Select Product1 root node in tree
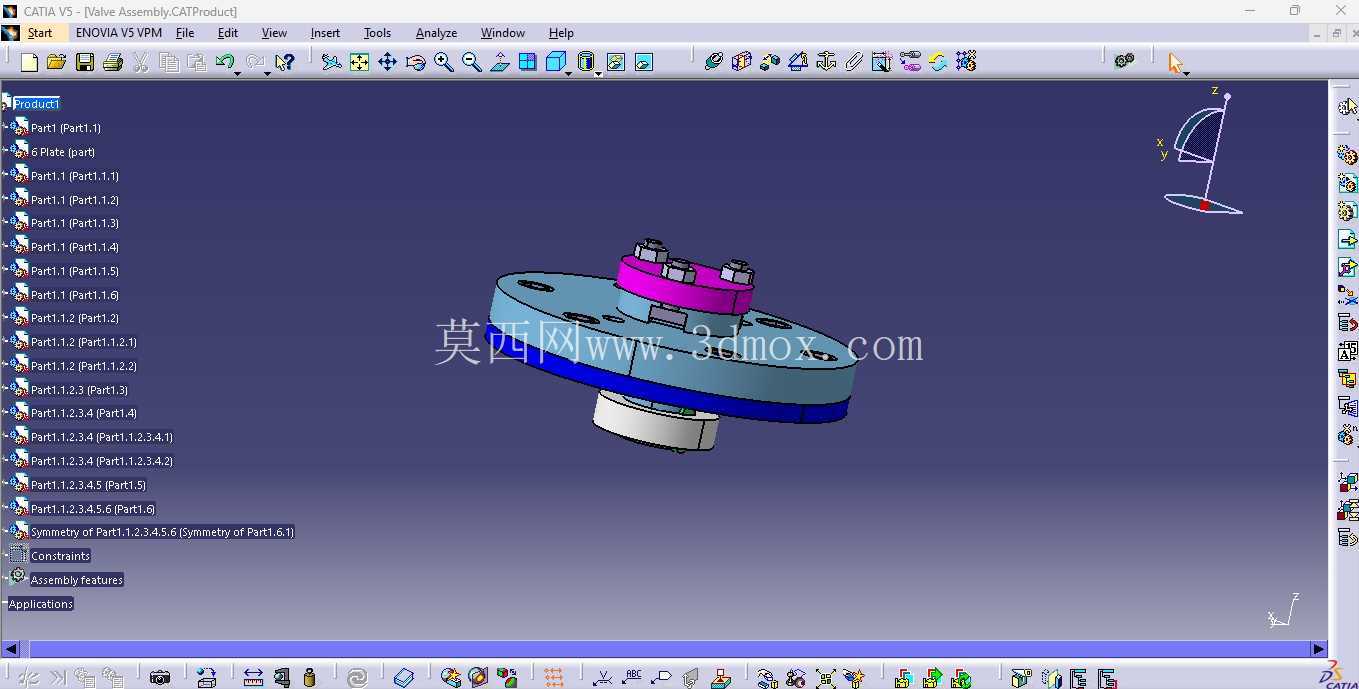This screenshot has height=689, width=1359. coord(36,104)
